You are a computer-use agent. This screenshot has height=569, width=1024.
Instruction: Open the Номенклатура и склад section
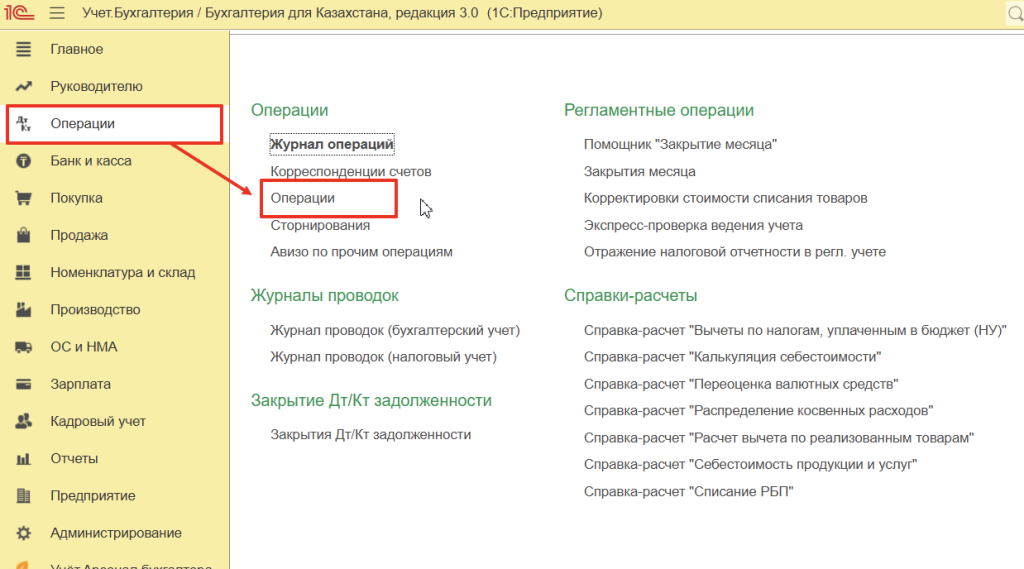point(122,272)
